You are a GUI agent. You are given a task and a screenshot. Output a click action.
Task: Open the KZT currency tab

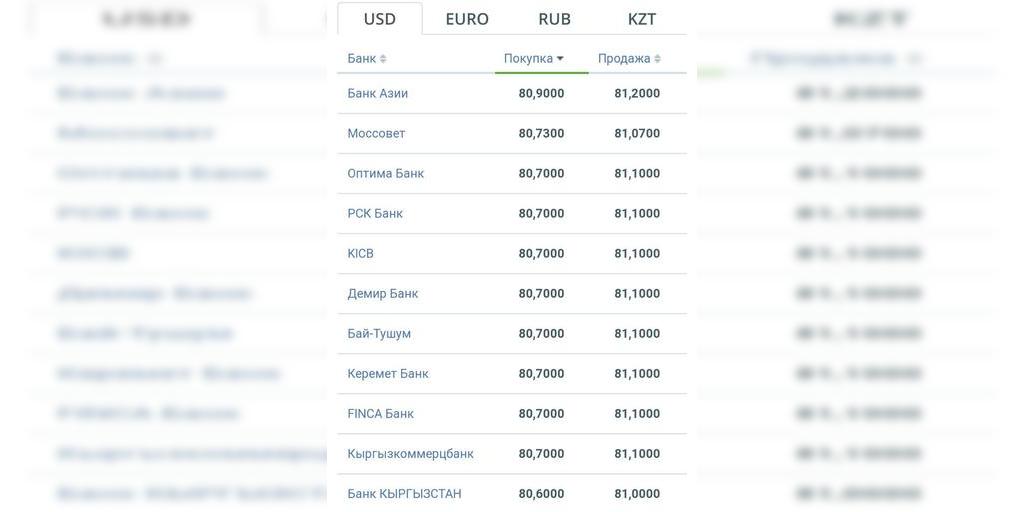[x=642, y=19]
